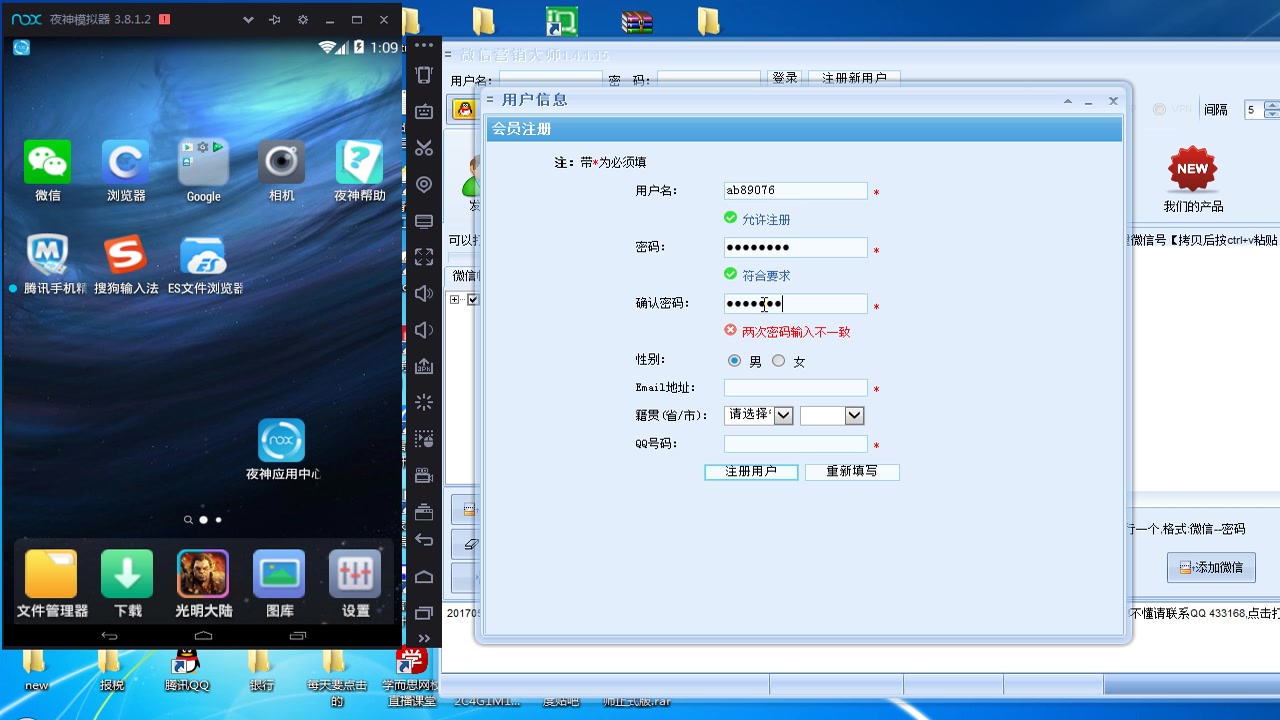
Task: Click Nox video recorder sidebar icon
Action: (x=424, y=475)
